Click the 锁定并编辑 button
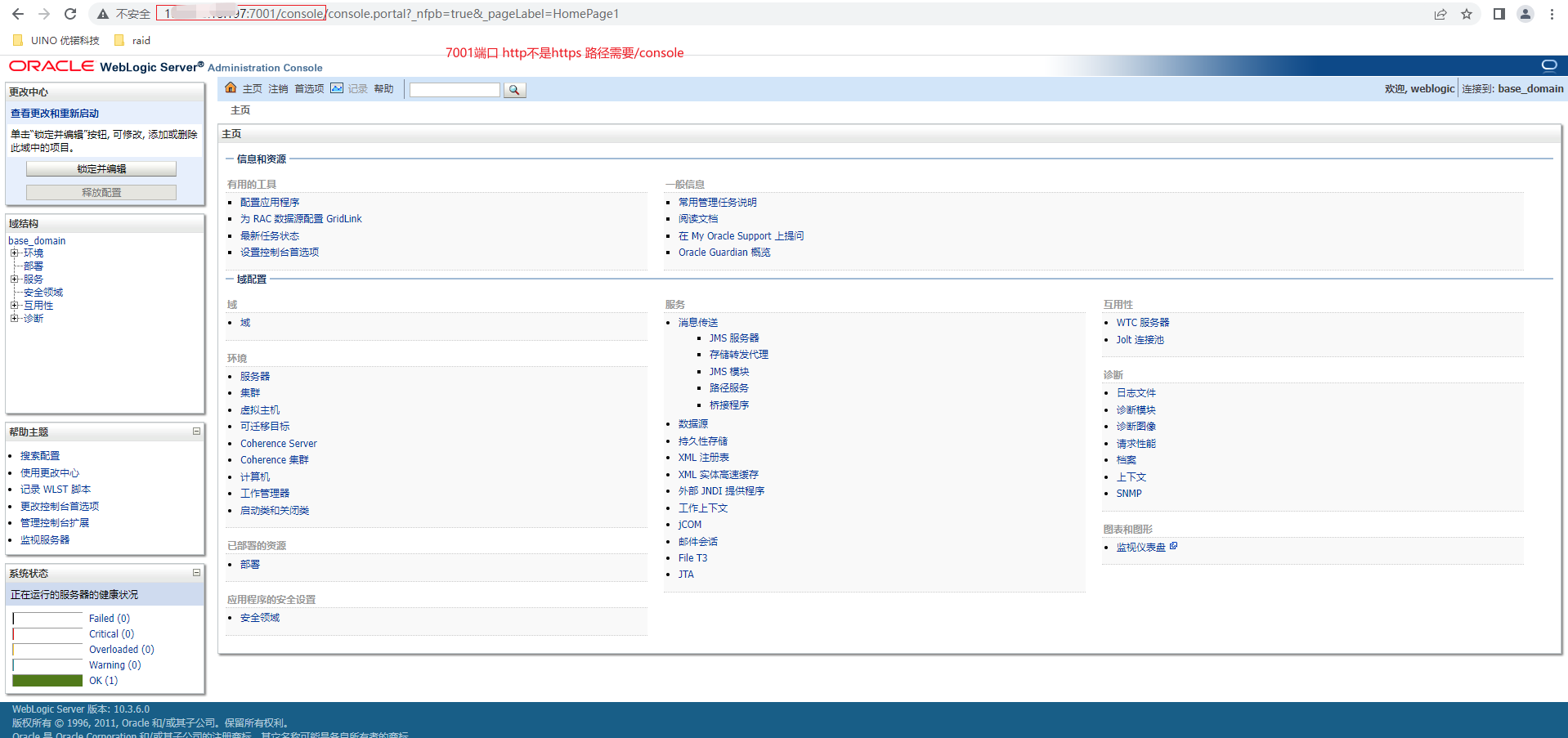The height and width of the screenshot is (738, 1568). pos(101,169)
